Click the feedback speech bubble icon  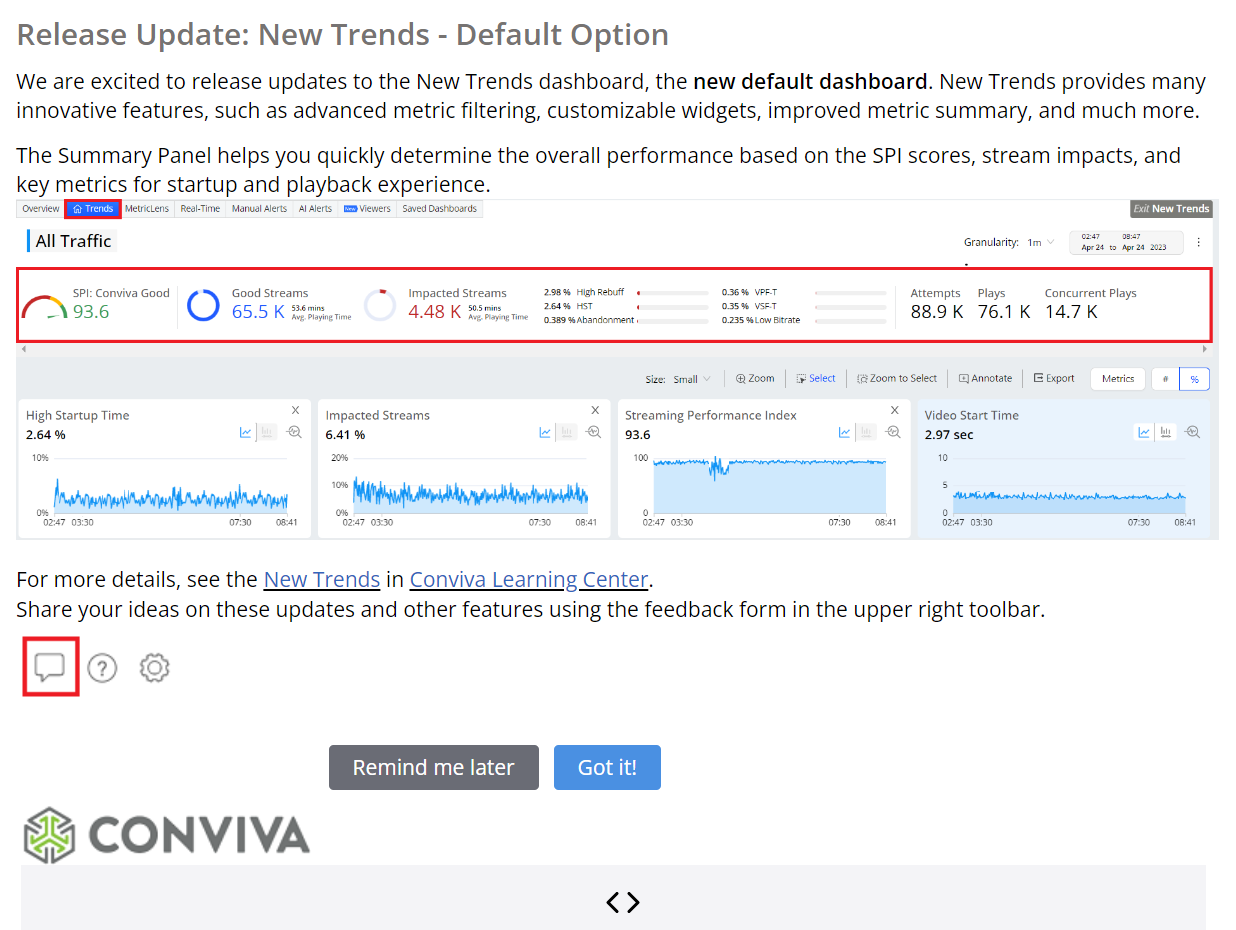(50, 667)
